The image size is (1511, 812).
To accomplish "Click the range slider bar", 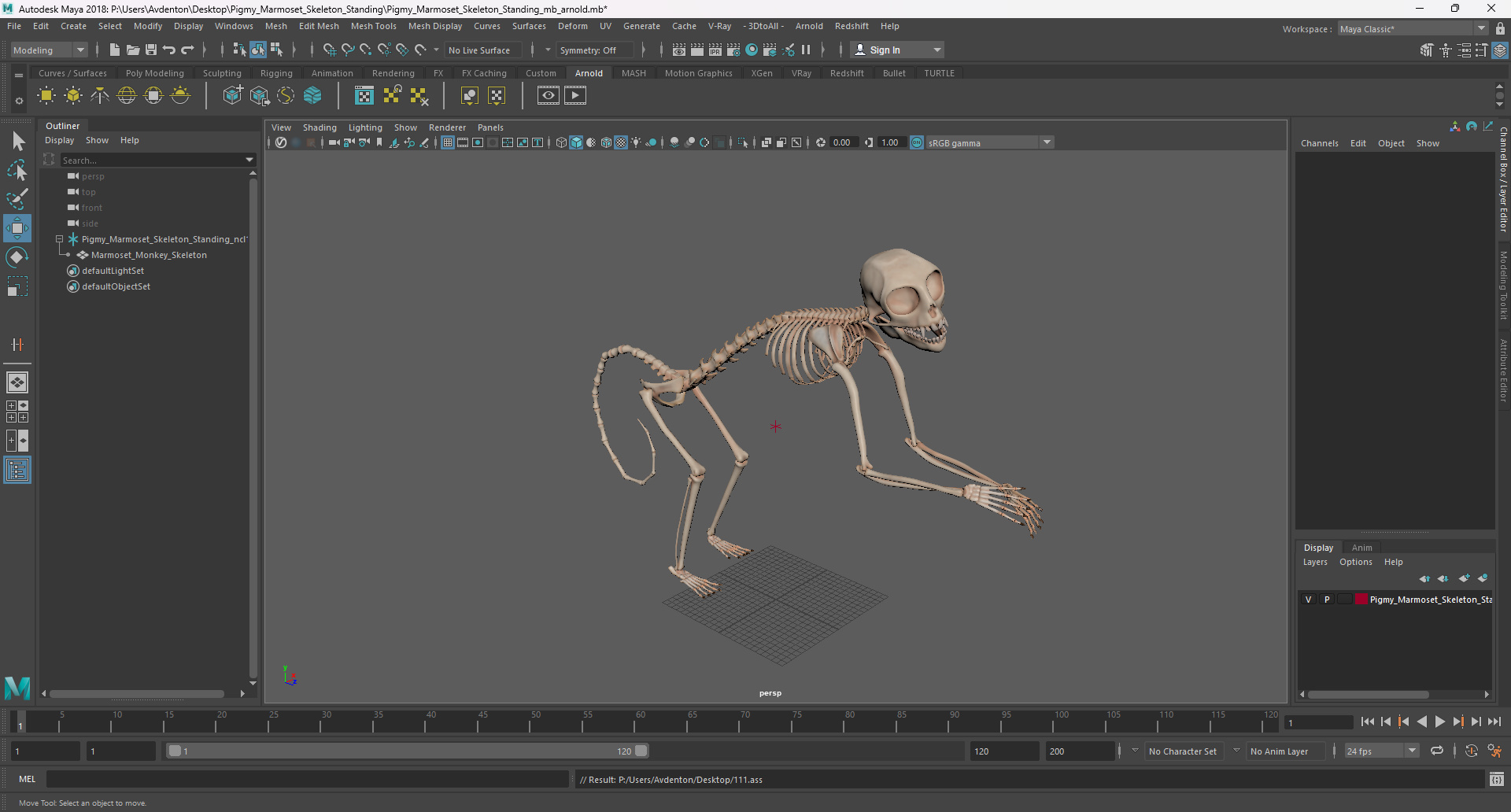I will pos(407,751).
